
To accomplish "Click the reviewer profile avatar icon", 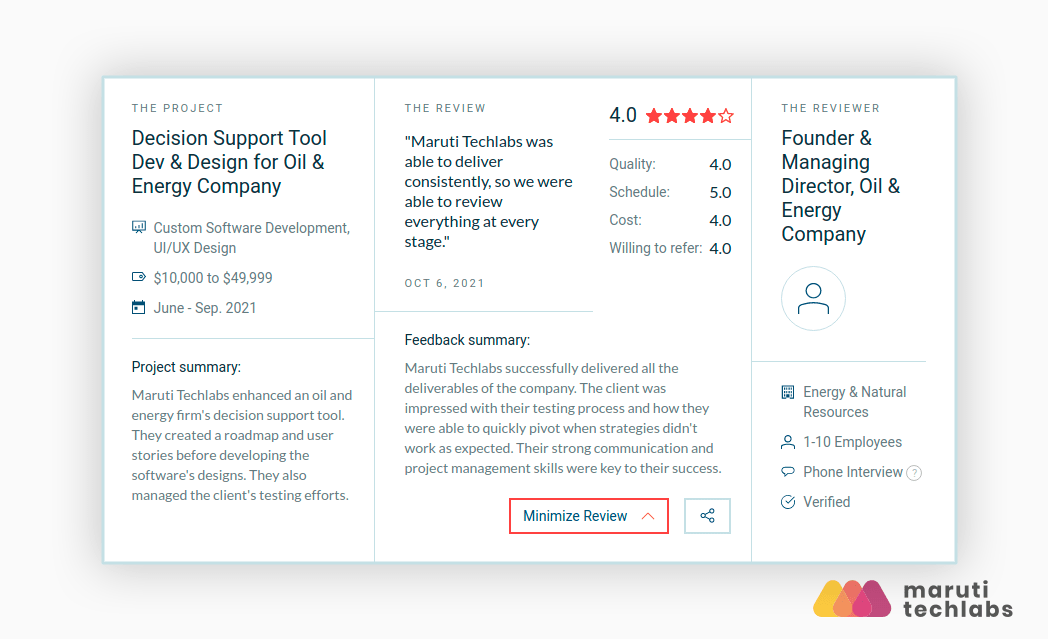I will (813, 298).
